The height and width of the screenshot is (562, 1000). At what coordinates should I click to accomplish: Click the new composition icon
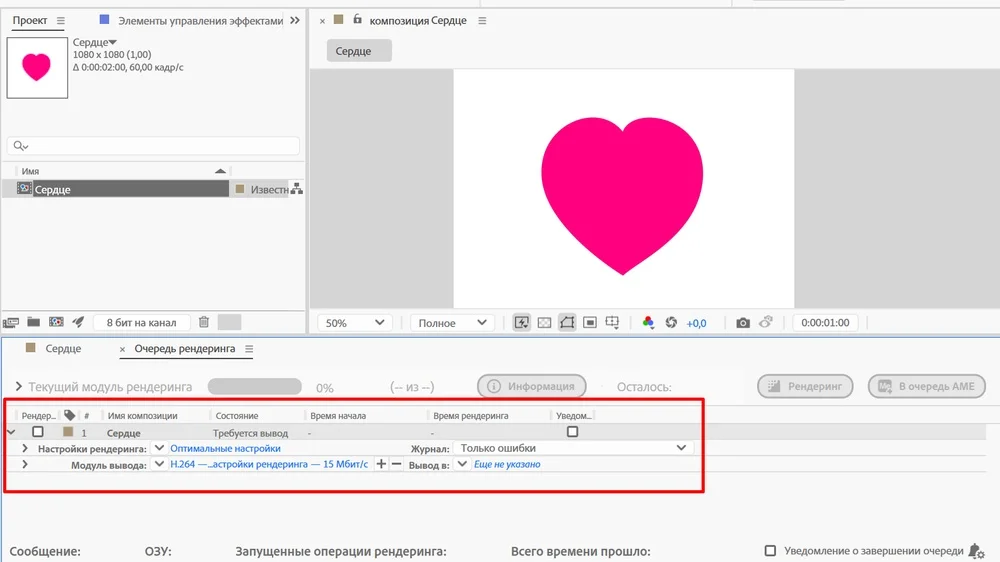pyautogui.click(x=56, y=322)
